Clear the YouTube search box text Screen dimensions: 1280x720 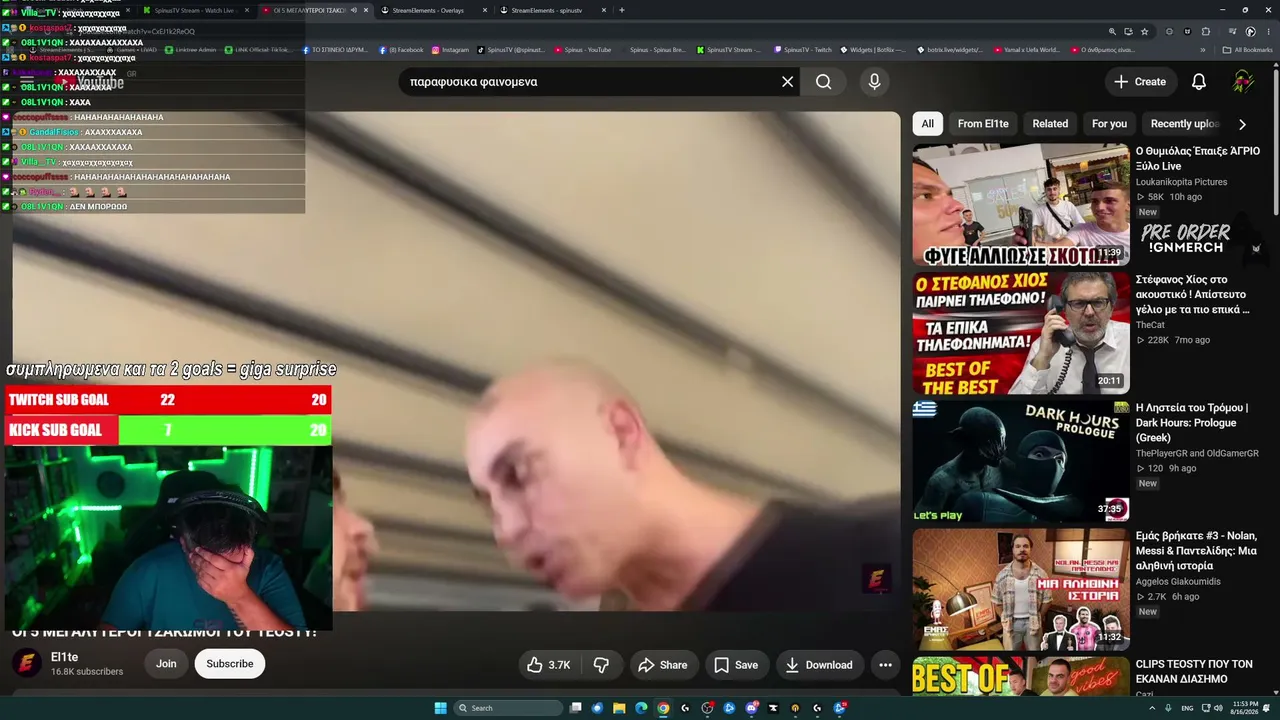(787, 82)
